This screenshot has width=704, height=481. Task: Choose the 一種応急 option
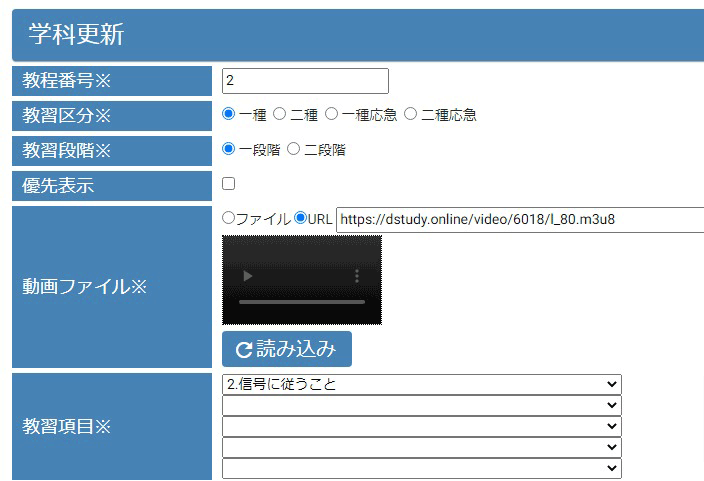tap(332, 114)
